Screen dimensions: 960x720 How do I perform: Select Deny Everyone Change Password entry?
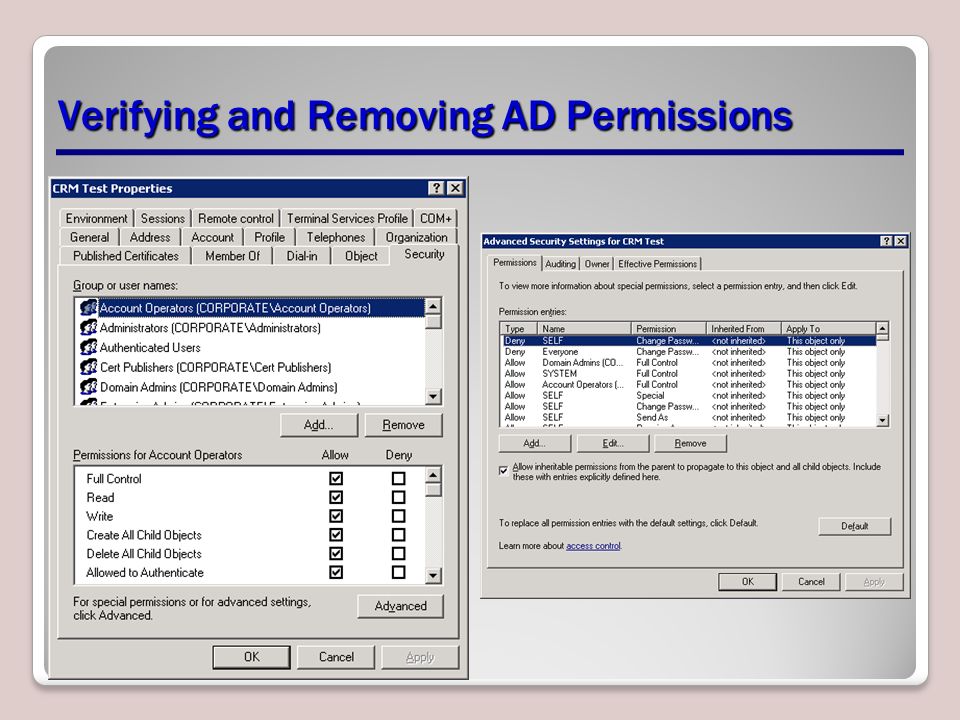click(689, 351)
